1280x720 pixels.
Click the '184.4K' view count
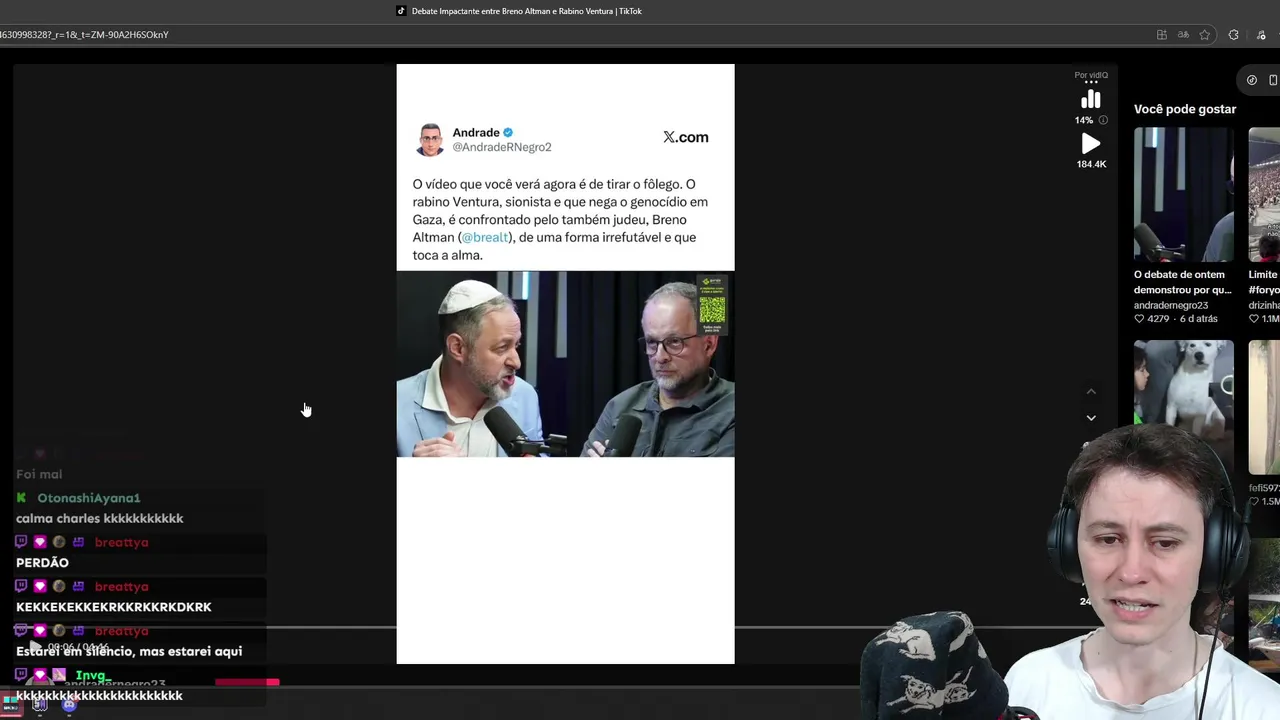point(1091,164)
